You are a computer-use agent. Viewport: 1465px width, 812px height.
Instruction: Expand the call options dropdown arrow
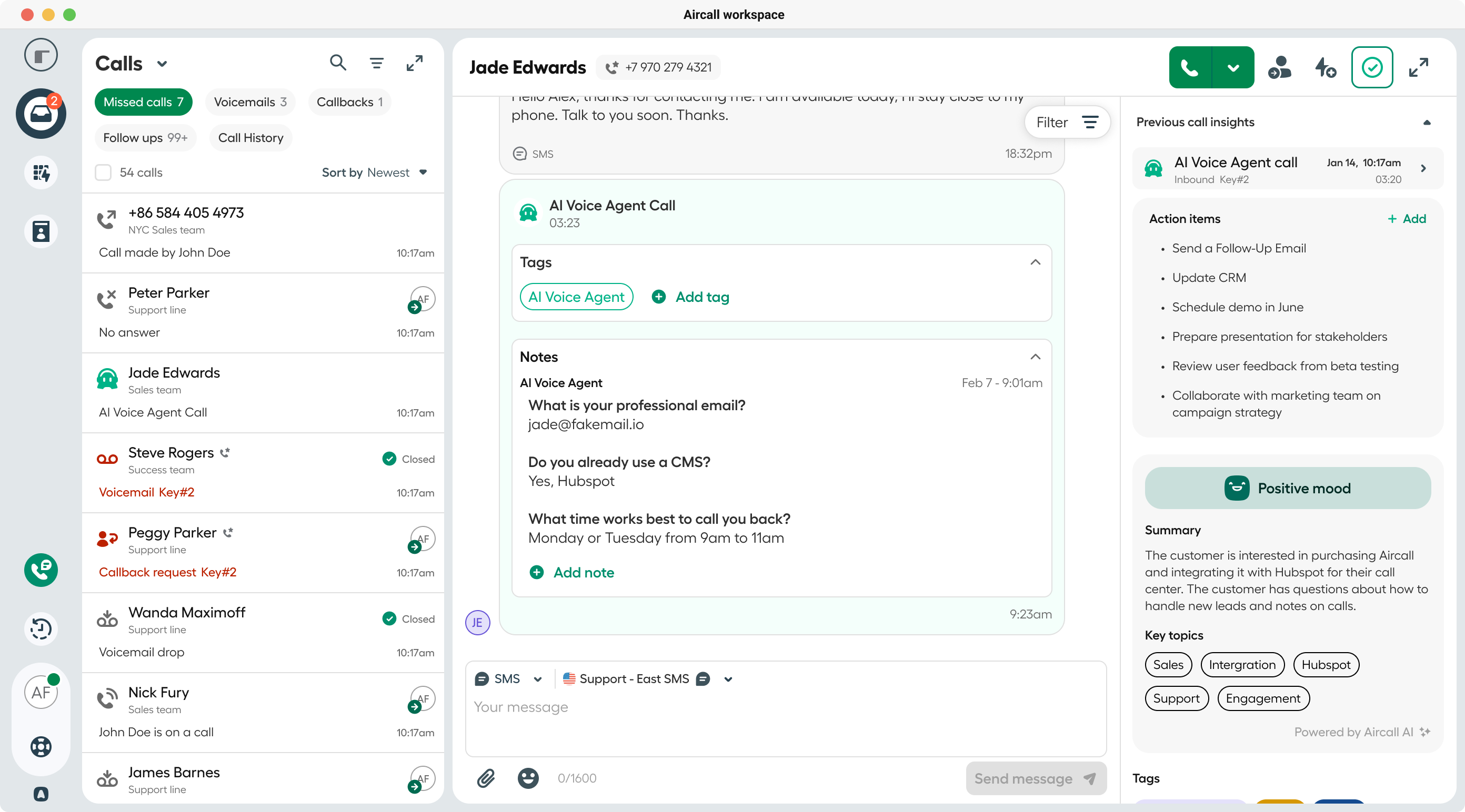pyautogui.click(x=1233, y=68)
